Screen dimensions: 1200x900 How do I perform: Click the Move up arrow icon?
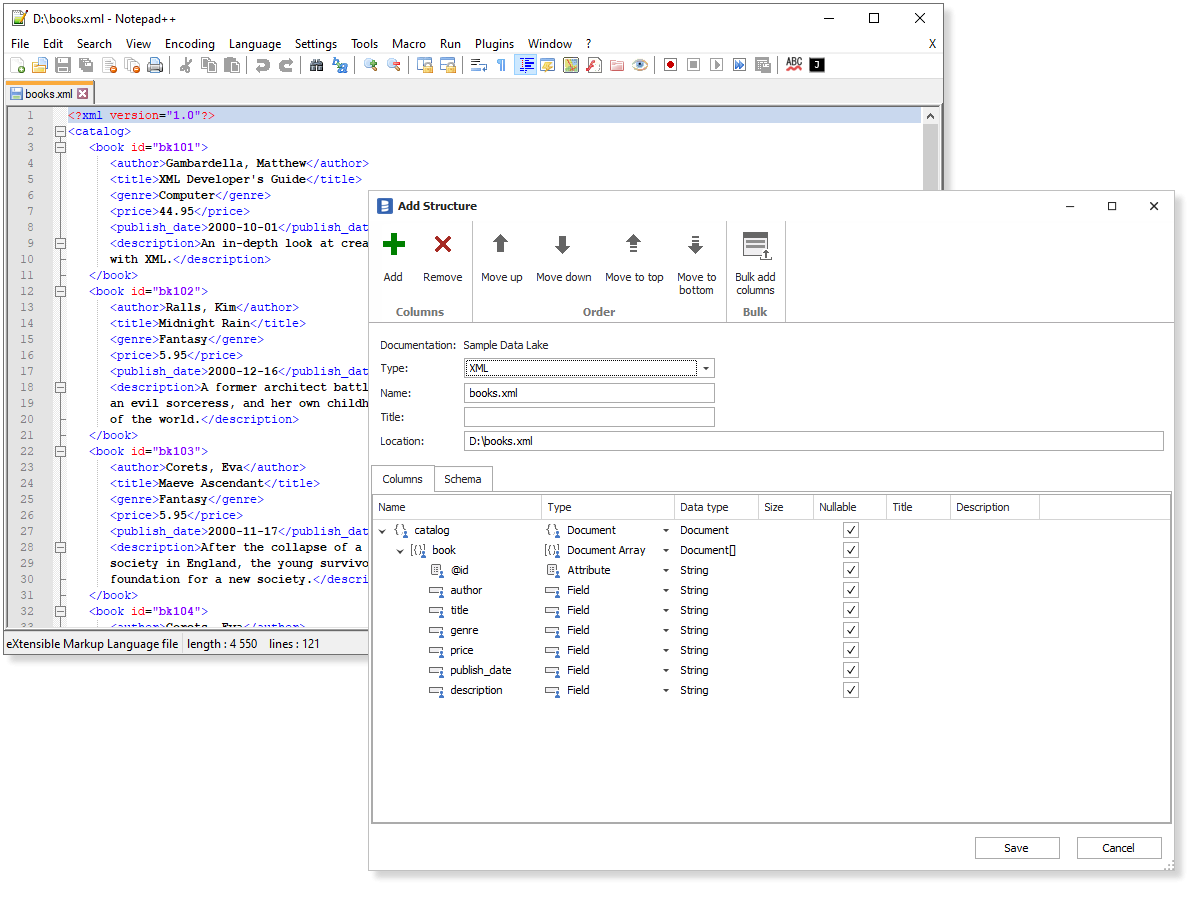click(x=501, y=245)
